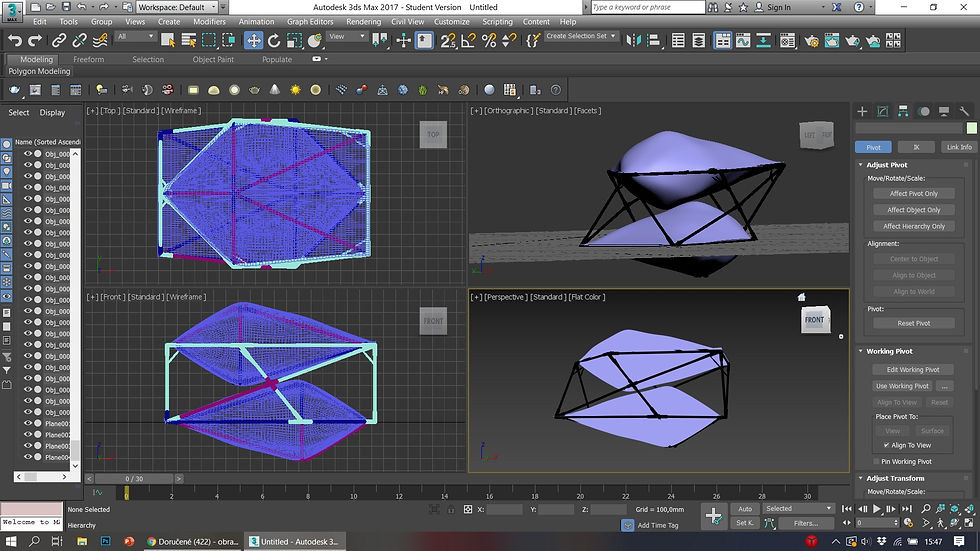Select the Move transform tool
This screenshot has width=980, height=551.
254,41
